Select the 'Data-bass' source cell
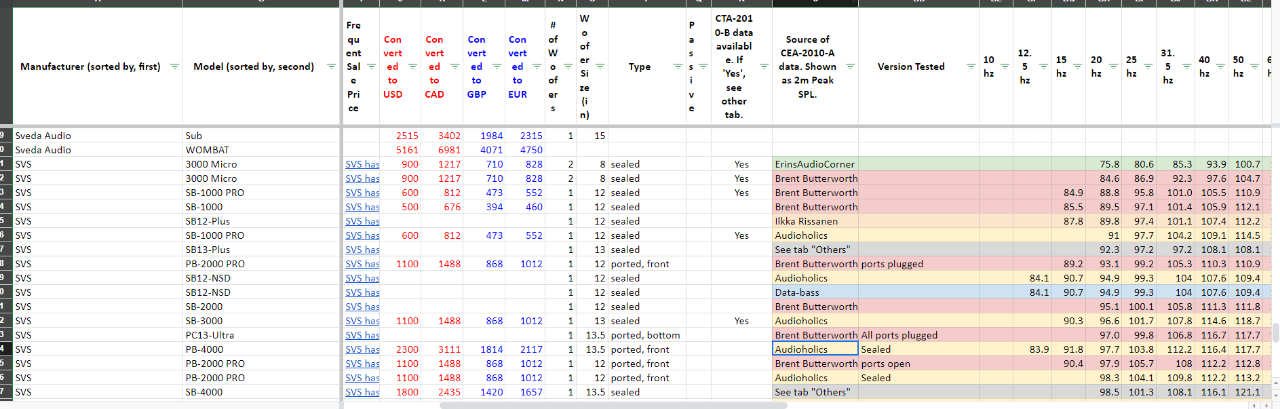Screen dimensions: 1280x409 [x=815, y=291]
